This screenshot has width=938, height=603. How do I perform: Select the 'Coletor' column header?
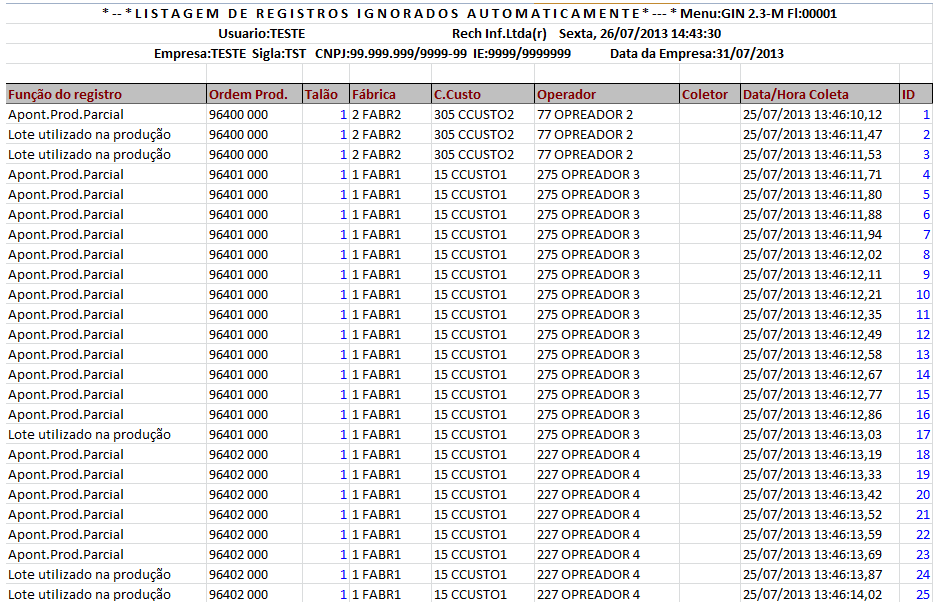[709, 95]
